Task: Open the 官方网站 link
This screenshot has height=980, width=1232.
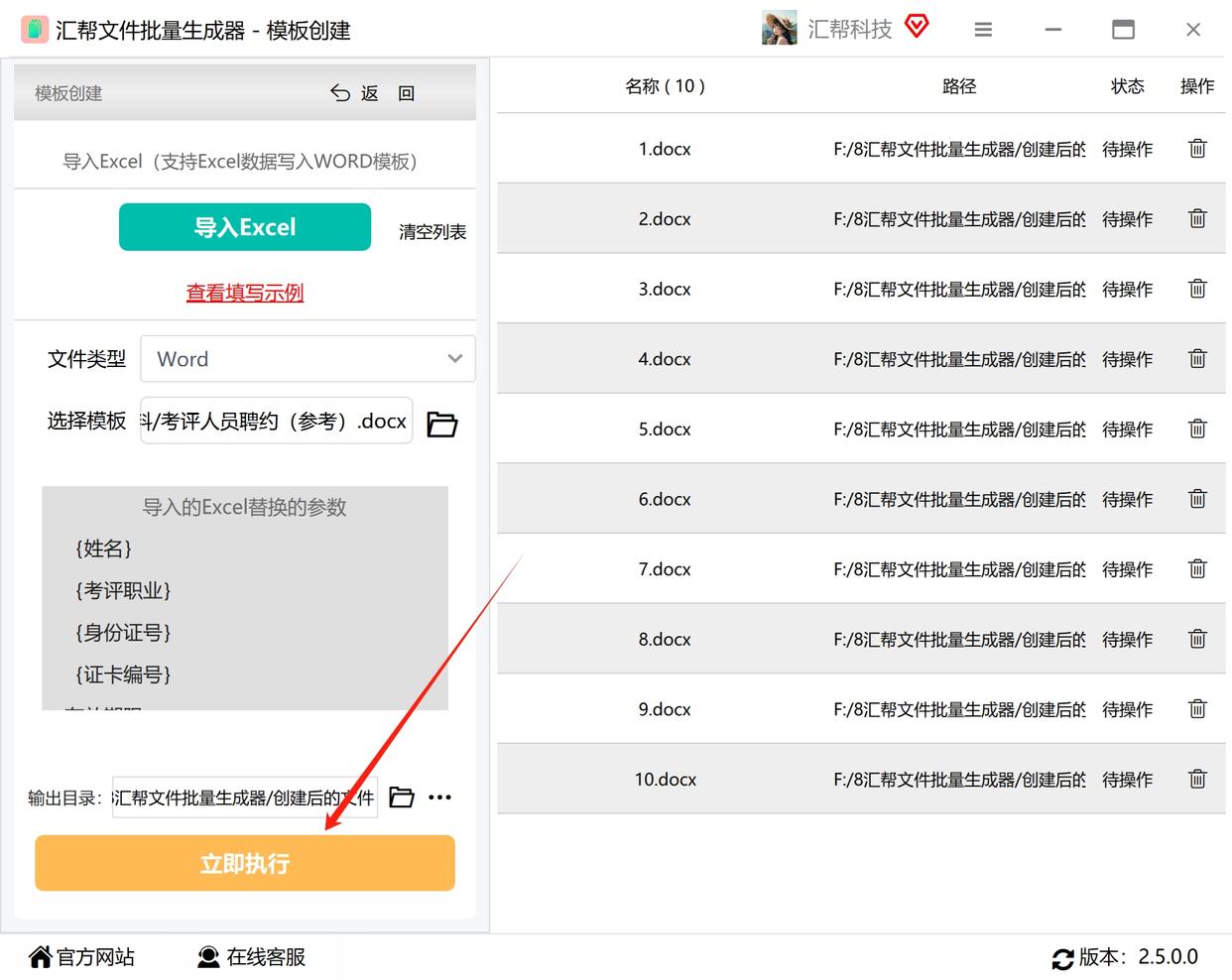Action: click(81, 957)
